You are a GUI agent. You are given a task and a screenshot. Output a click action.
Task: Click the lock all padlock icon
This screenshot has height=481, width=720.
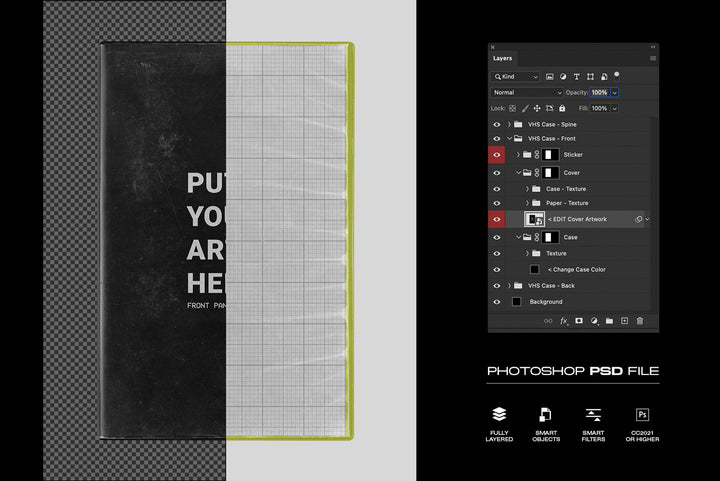pos(562,108)
